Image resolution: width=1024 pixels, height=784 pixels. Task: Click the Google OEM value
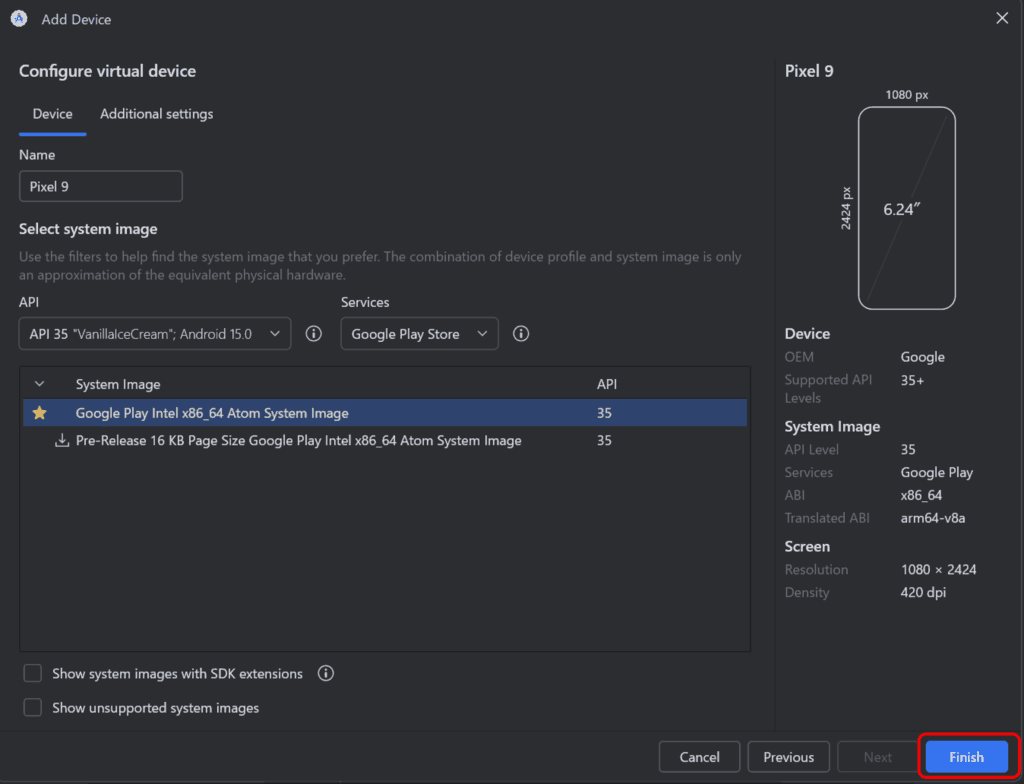[922, 357]
